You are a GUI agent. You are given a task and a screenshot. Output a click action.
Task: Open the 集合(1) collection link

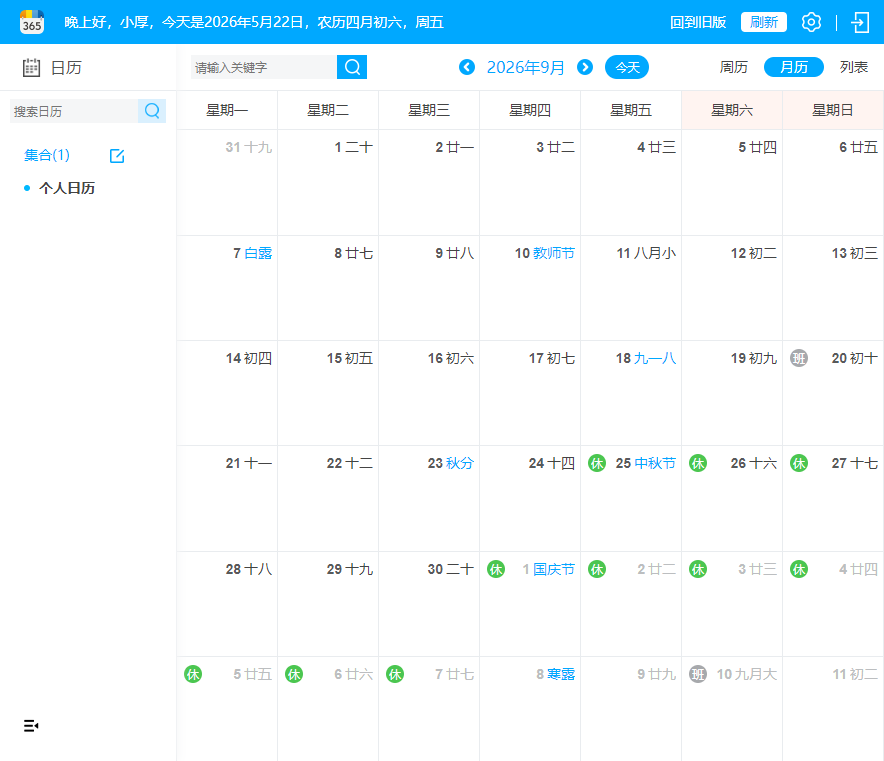point(47,155)
